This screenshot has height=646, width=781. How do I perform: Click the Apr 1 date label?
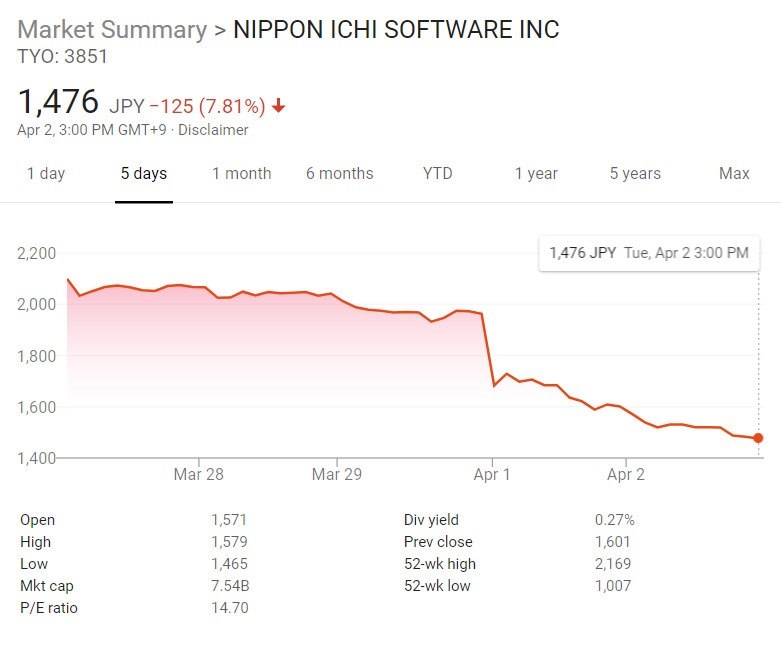tap(491, 474)
